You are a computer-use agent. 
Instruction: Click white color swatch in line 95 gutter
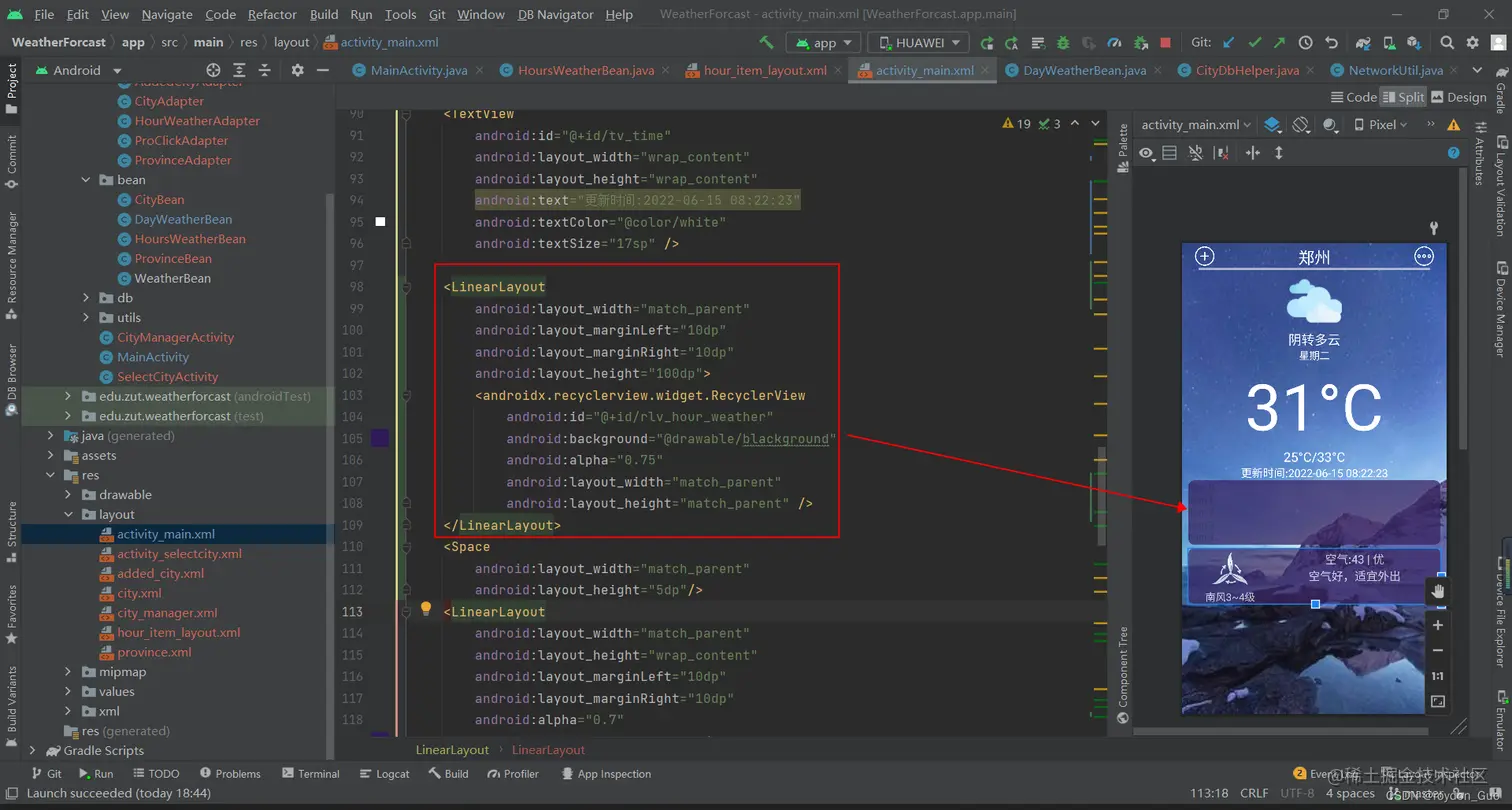[380, 222]
